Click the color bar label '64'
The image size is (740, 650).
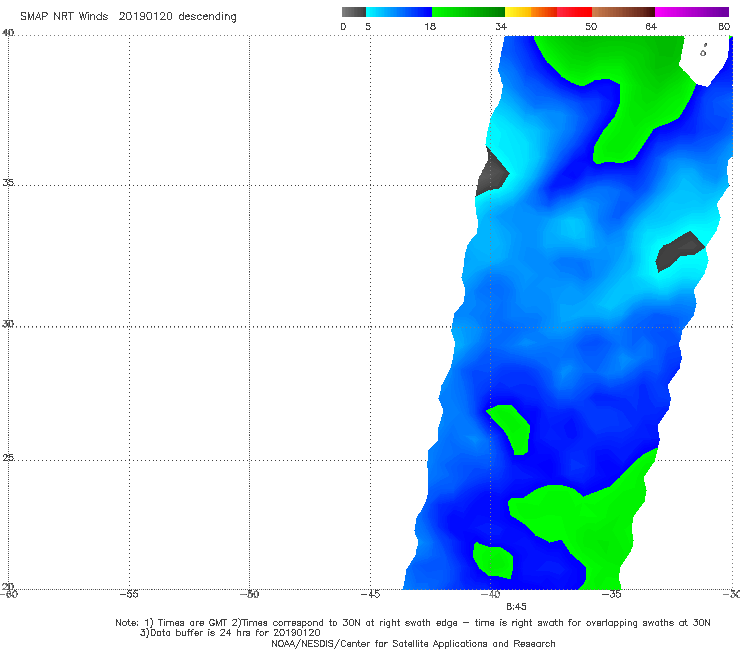651,27
